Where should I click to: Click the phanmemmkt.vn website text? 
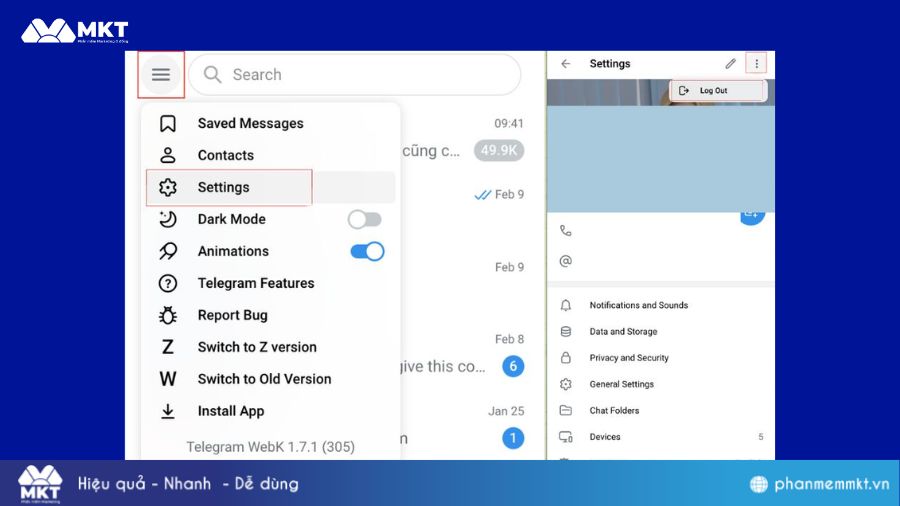832,484
